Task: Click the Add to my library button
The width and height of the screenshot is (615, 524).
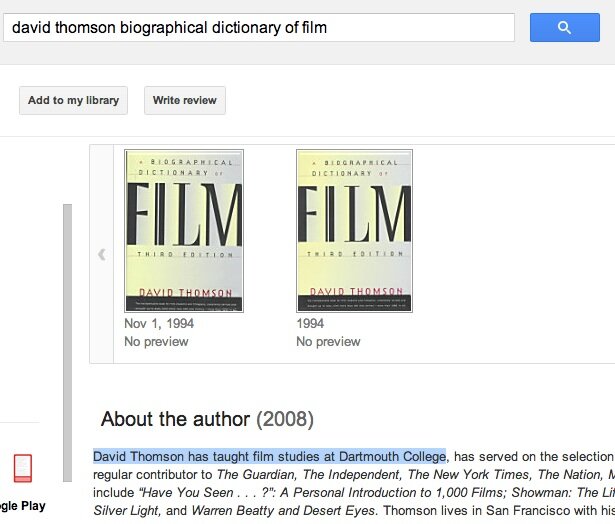Action: point(73,100)
